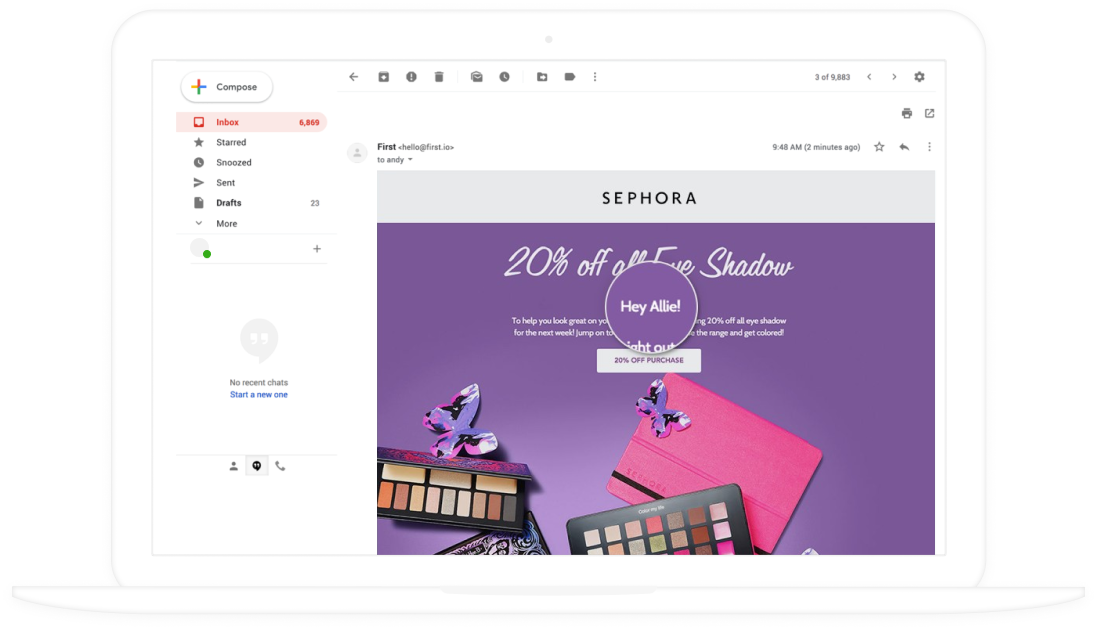Screen dimensions: 1098x630
Task: Click the Compose button
Action: click(x=227, y=87)
